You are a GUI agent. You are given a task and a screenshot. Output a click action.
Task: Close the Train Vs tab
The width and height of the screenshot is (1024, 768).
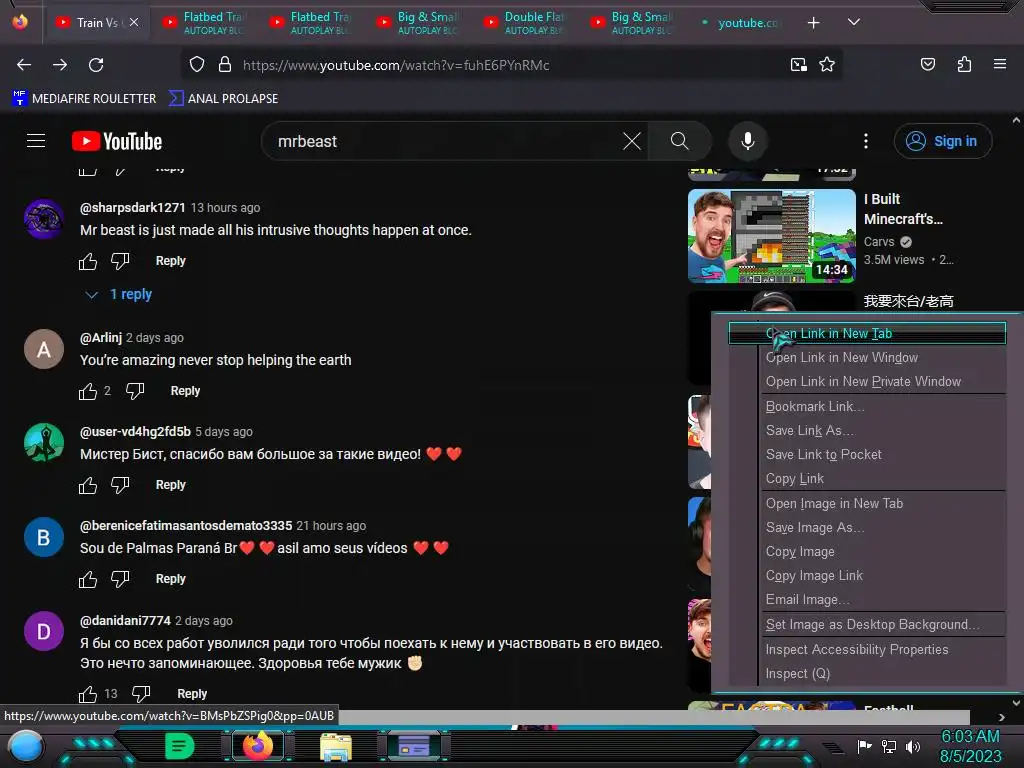134,22
